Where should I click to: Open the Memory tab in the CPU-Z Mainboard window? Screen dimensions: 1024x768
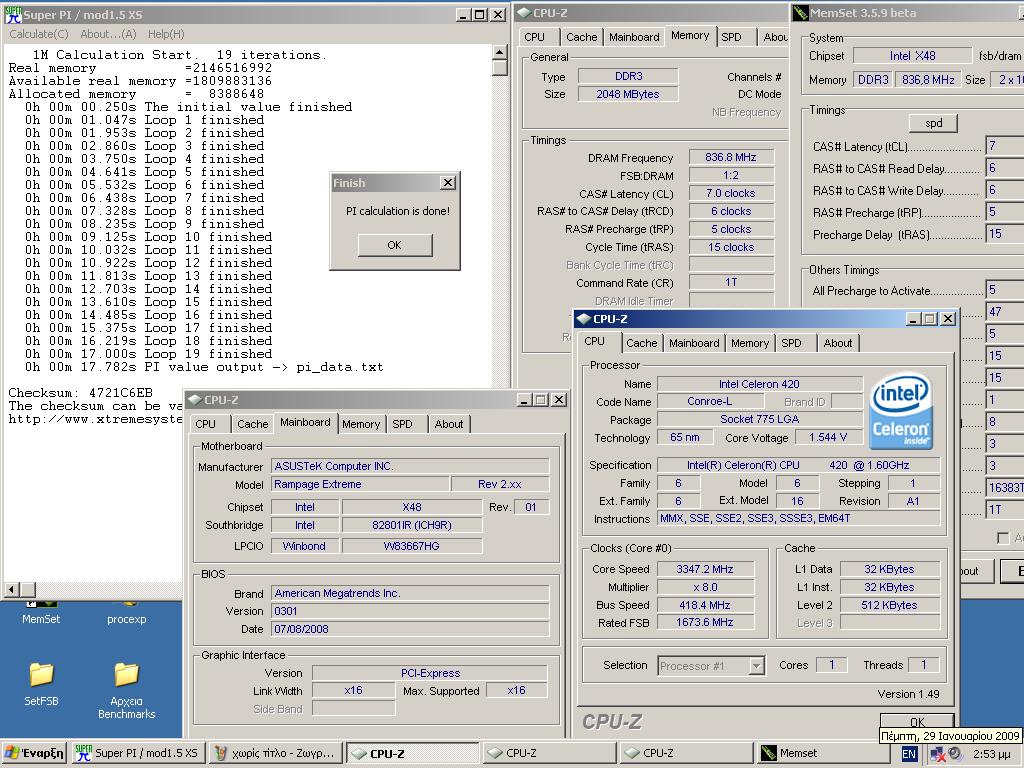pyautogui.click(x=360, y=424)
